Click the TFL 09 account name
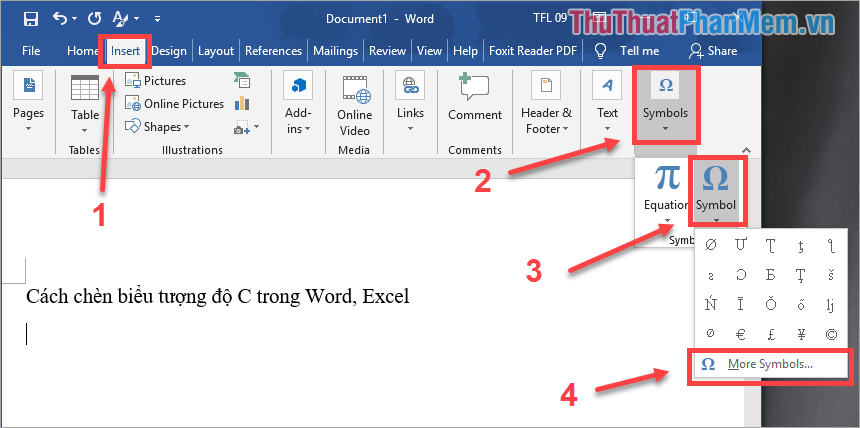Viewport: 860px width, 428px height. point(550,18)
